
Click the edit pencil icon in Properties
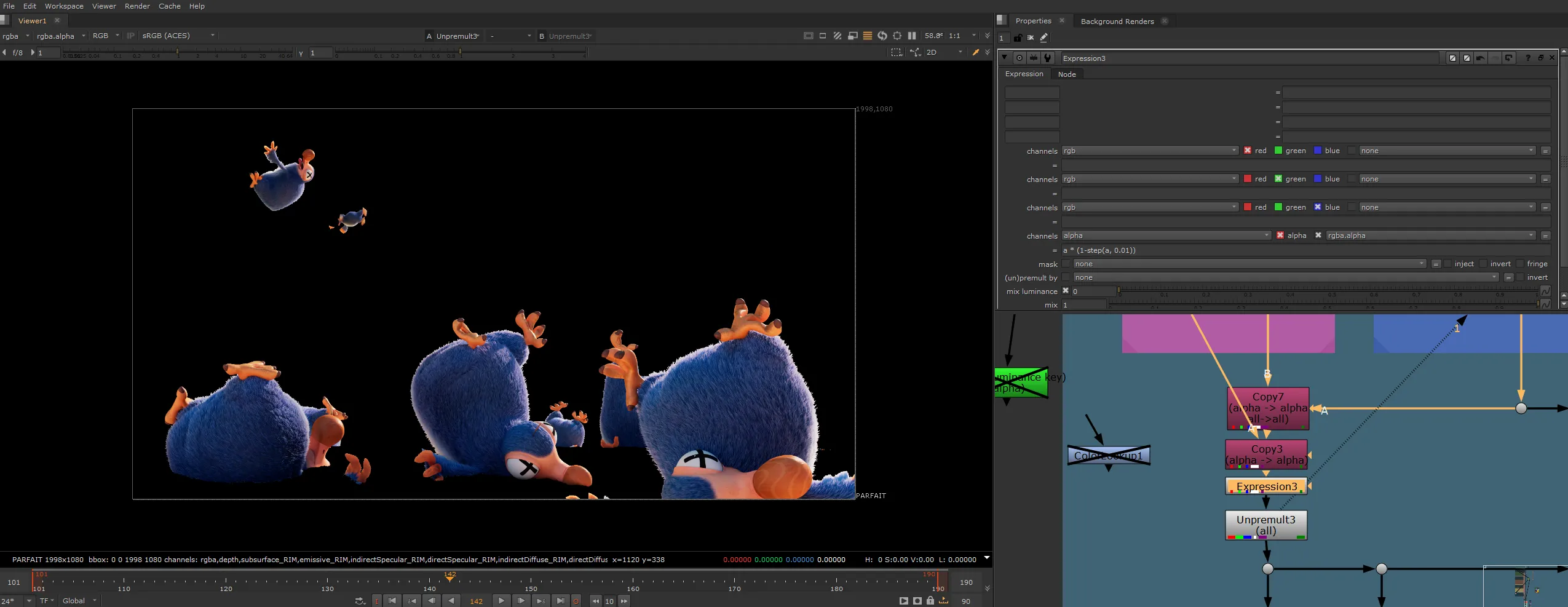(x=1043, y=38)
